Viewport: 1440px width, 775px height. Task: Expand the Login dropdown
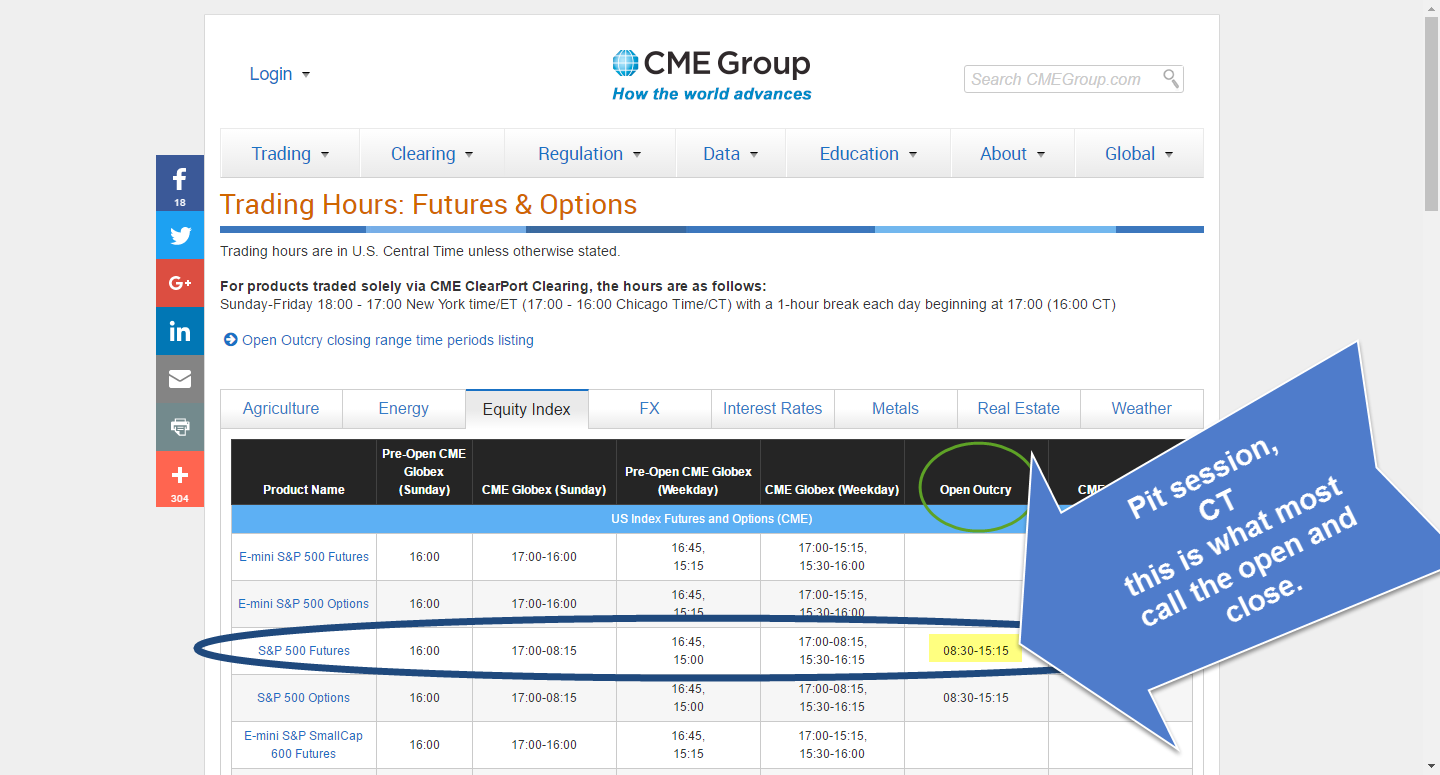[x=280, y=74]
